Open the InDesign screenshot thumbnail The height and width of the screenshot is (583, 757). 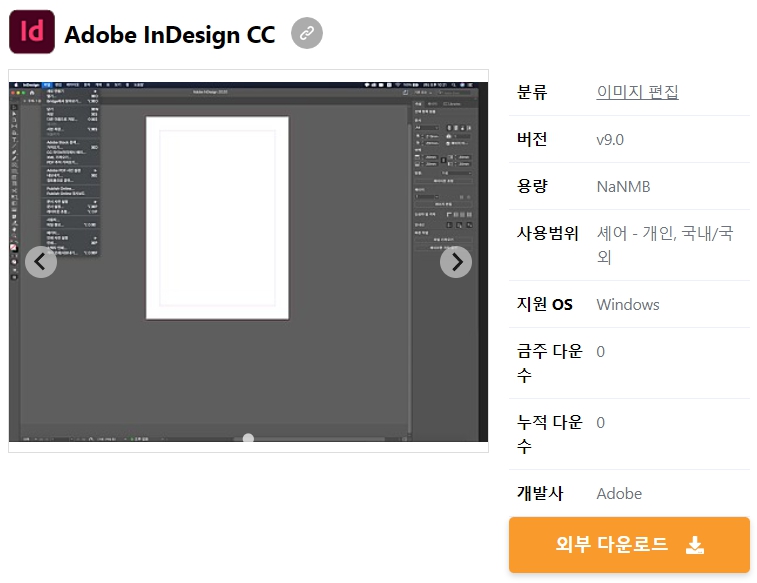tap(248, 262)
